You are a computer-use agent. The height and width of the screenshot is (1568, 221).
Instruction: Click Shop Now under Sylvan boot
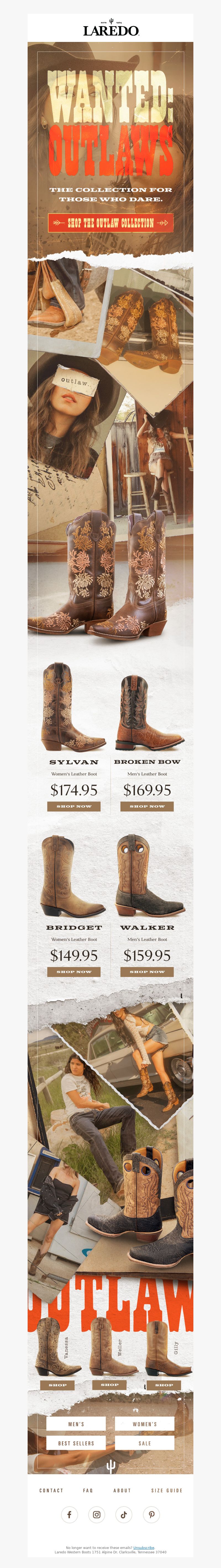click(x=74, y=806)
